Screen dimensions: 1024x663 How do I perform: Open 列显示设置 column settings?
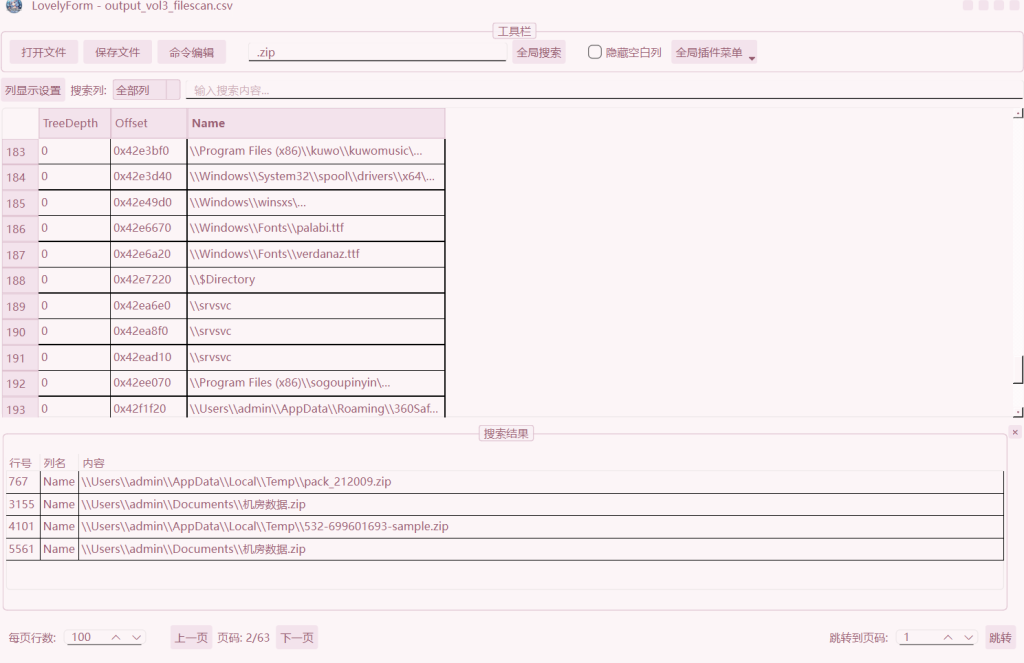pyautogui.click(x=33, y=90)
